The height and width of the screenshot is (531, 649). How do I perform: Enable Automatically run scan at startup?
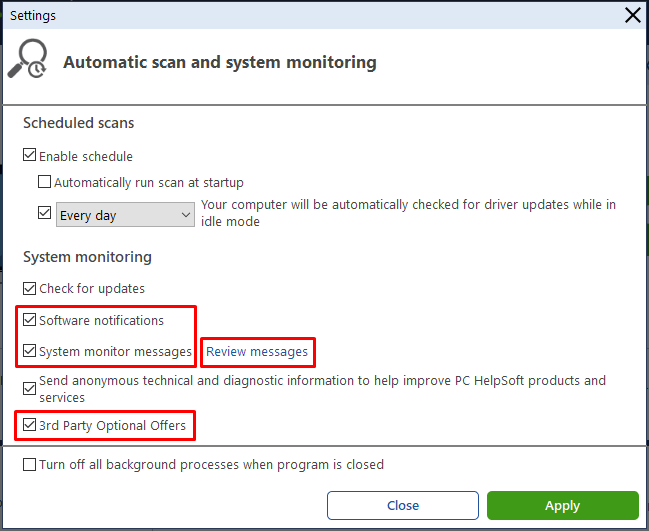44,182
